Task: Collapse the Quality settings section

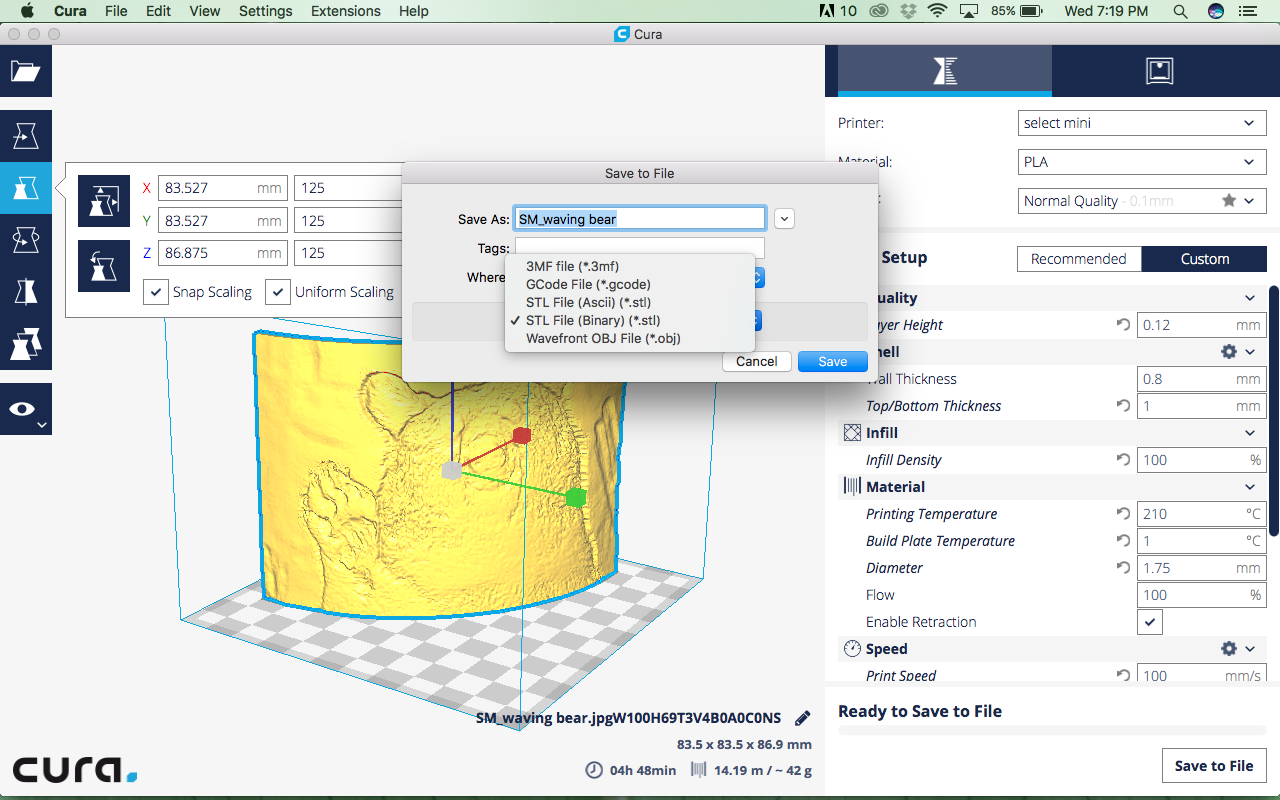Action: (x=1249, y=298)
